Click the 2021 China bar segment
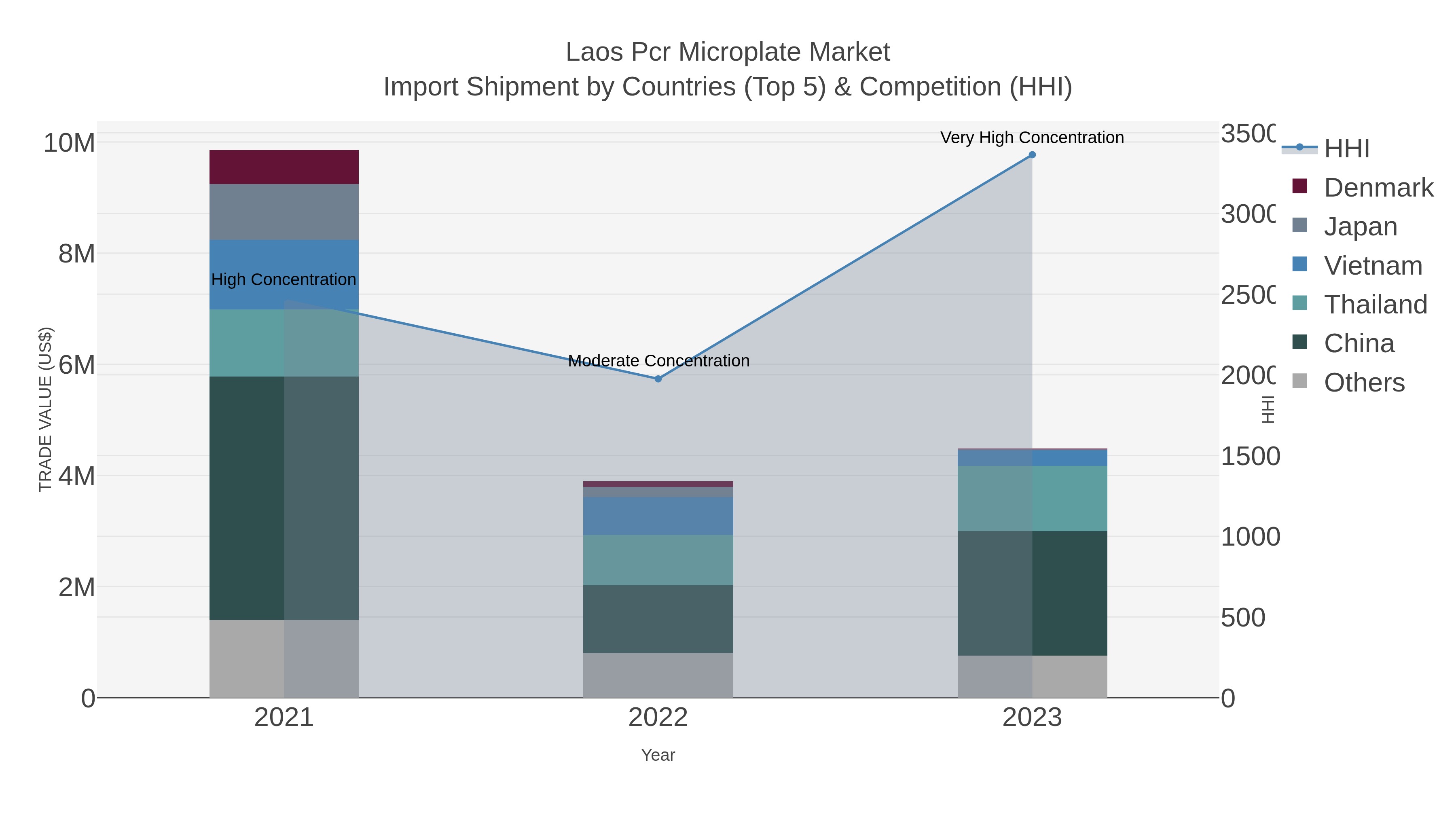Image resolution: width=1456 pixels, height=819 pixels. coord(284,499)
